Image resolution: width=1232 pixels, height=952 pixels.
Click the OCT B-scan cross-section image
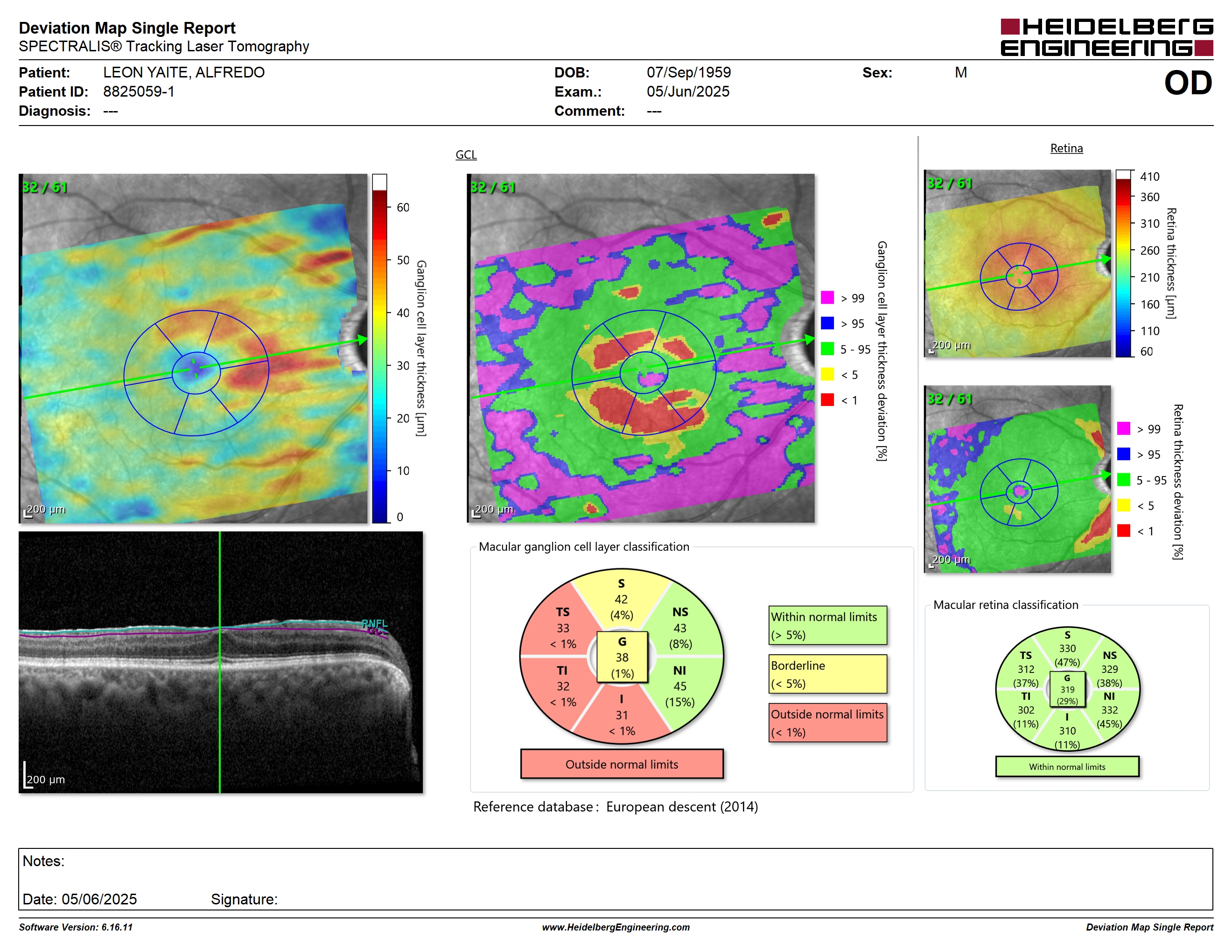[221, 662]
